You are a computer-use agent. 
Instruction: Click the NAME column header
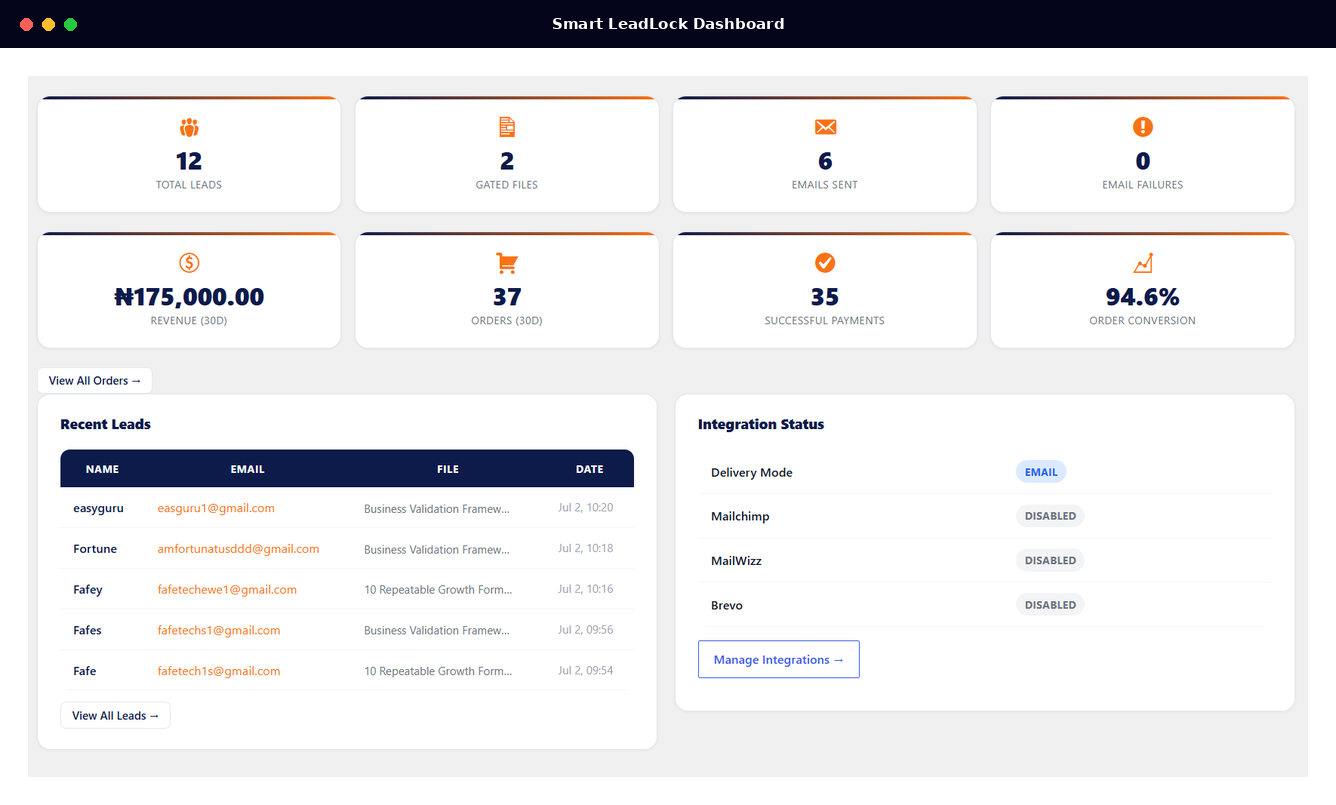[102, 469]
